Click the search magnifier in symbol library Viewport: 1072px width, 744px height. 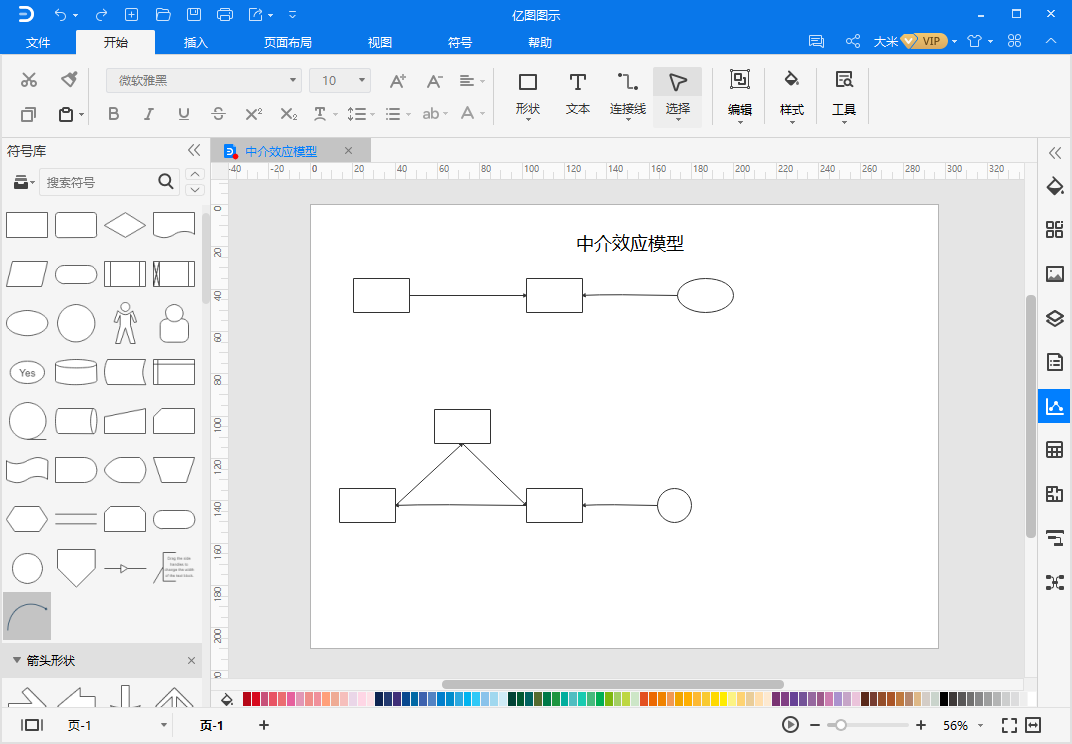pyautogui.click(x=165, y=181)
